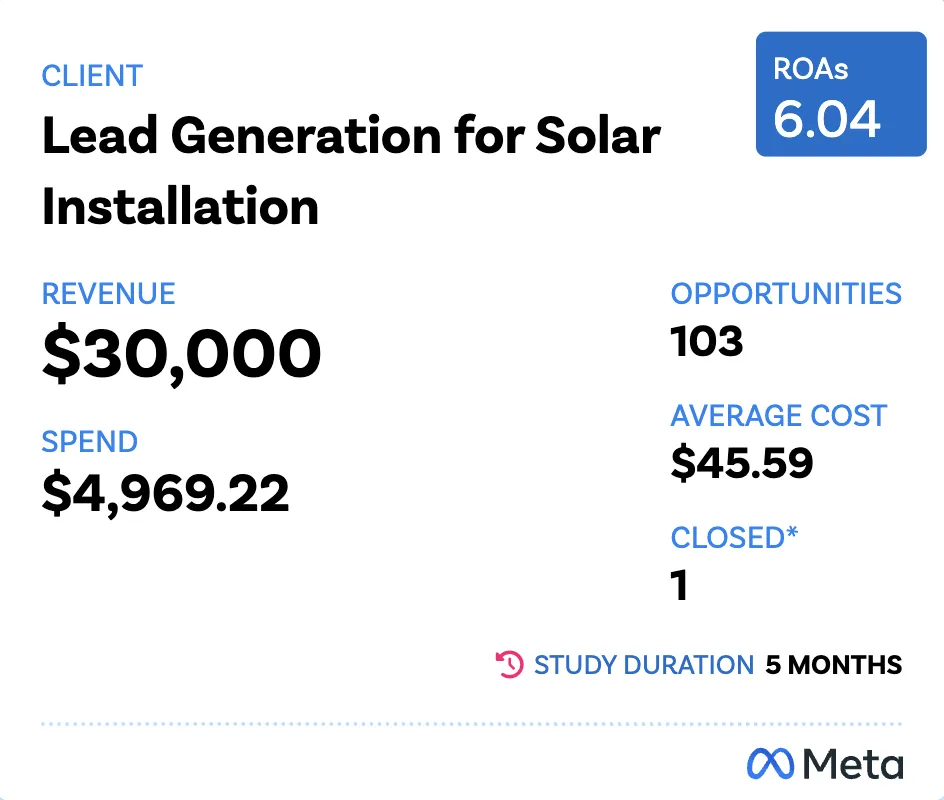Select the 103 opportunities value
944x800 pixels.
(x=707, y=343)
